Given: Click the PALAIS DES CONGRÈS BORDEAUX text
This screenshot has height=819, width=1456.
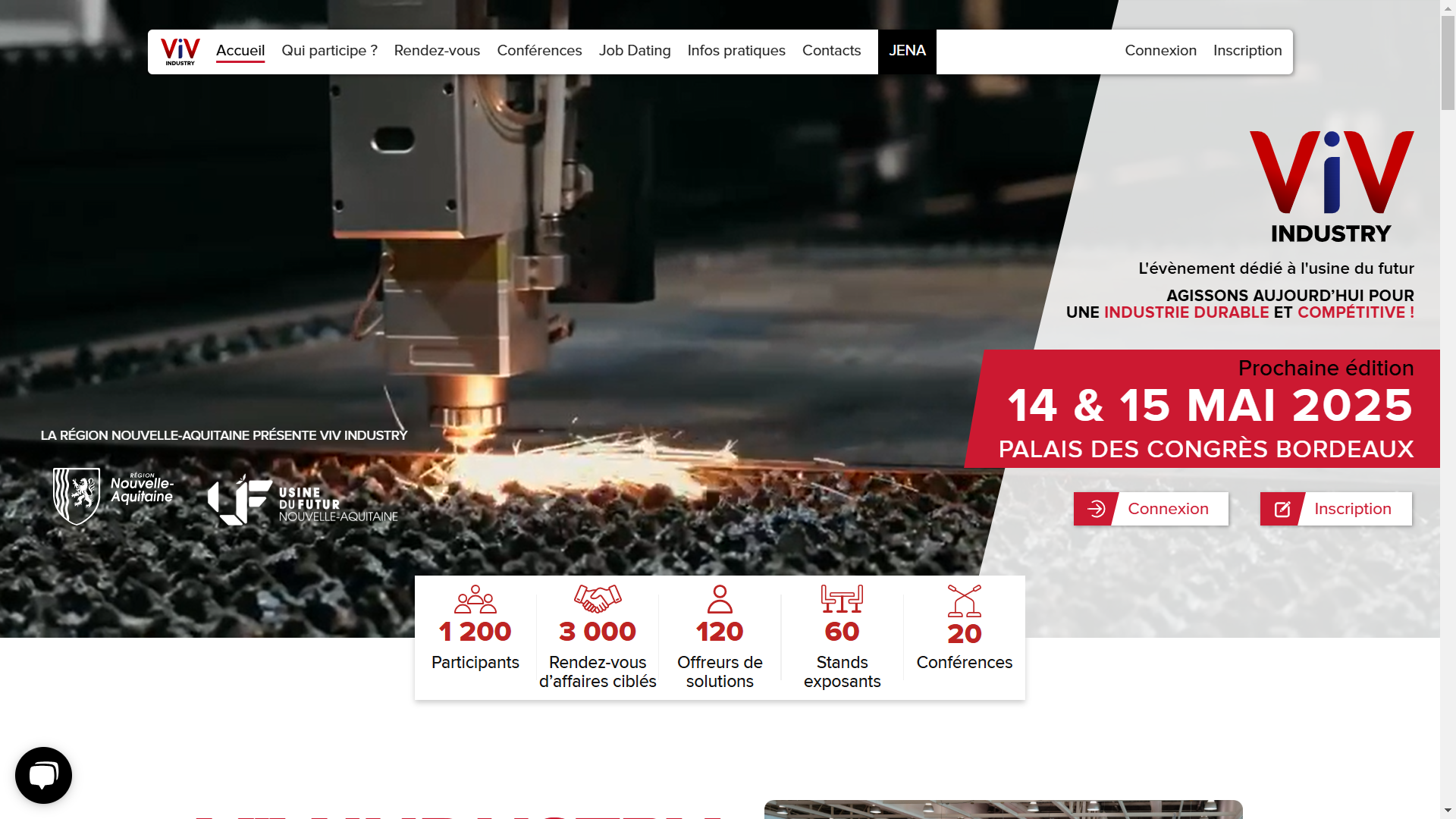Looking at the screenshot, I should tap(1206, 449).
